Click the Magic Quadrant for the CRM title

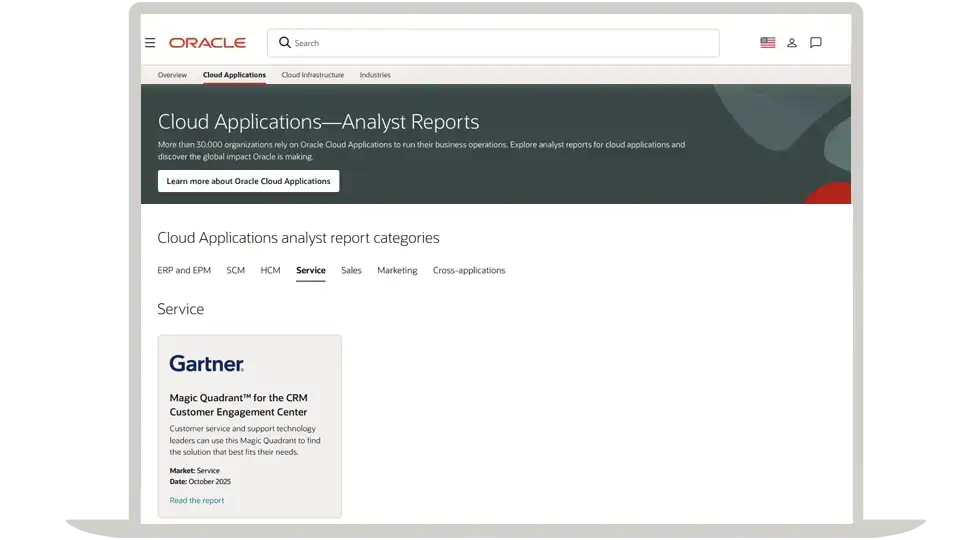[239, 405]
